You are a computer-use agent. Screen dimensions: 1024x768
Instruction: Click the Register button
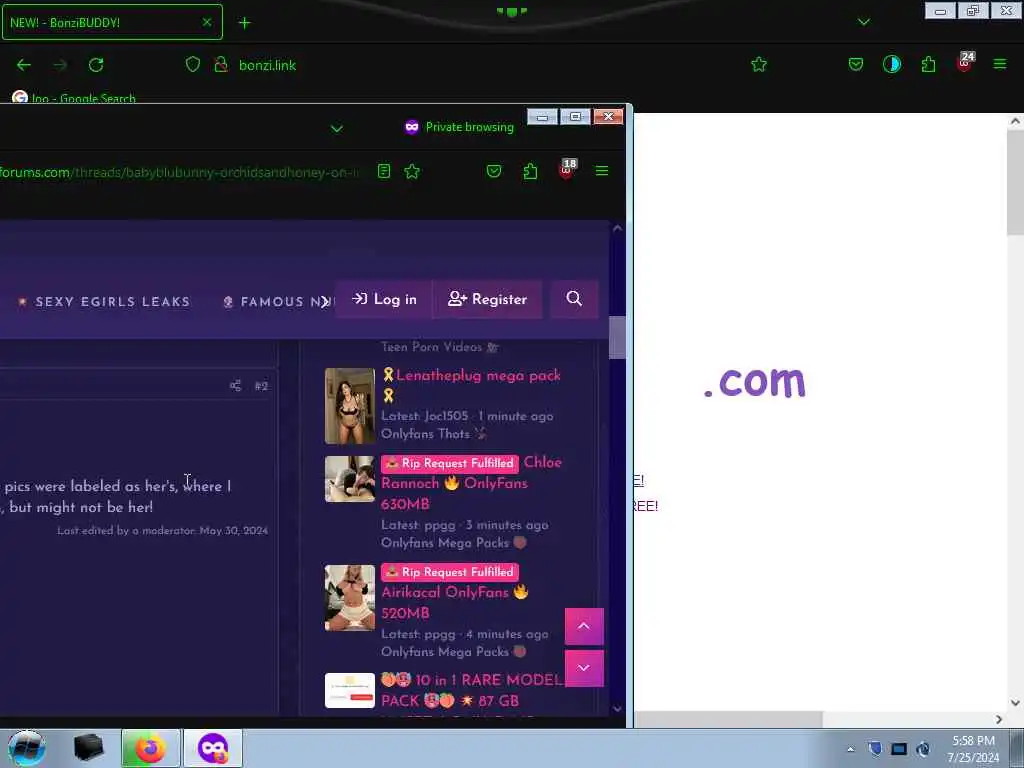click(487, 299)
